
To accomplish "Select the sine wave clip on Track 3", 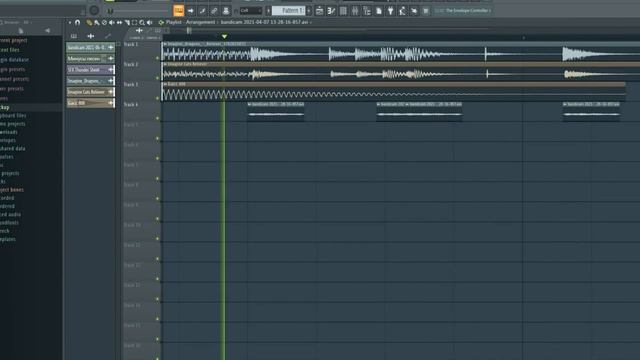I will (394, 91).
